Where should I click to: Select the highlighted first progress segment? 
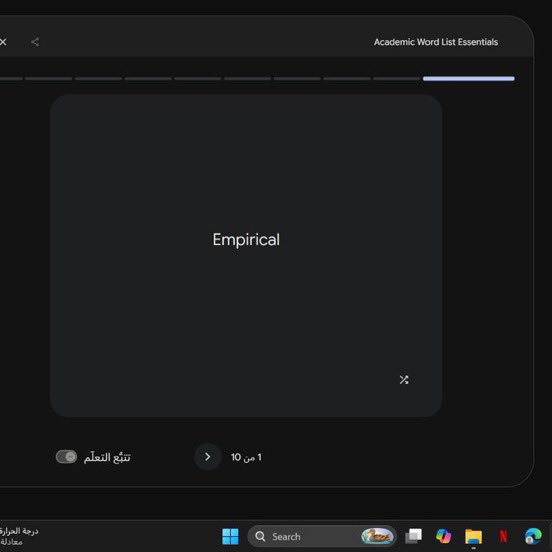click(469, 79)
